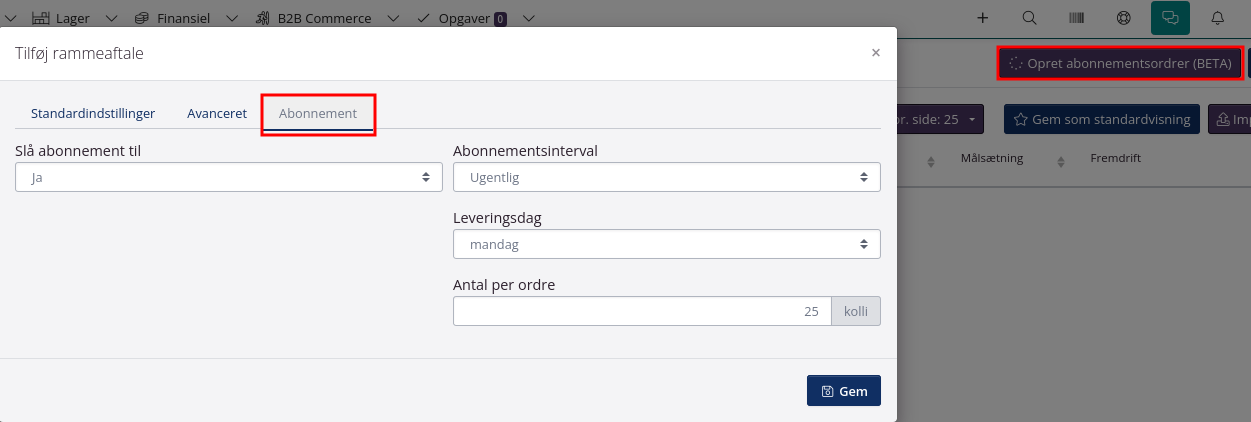Open Abonnementsinterval dropdown
Image resolution: width=1251 pixels, height=422 pixels.
pyautogui.click(x=667, y=177)
